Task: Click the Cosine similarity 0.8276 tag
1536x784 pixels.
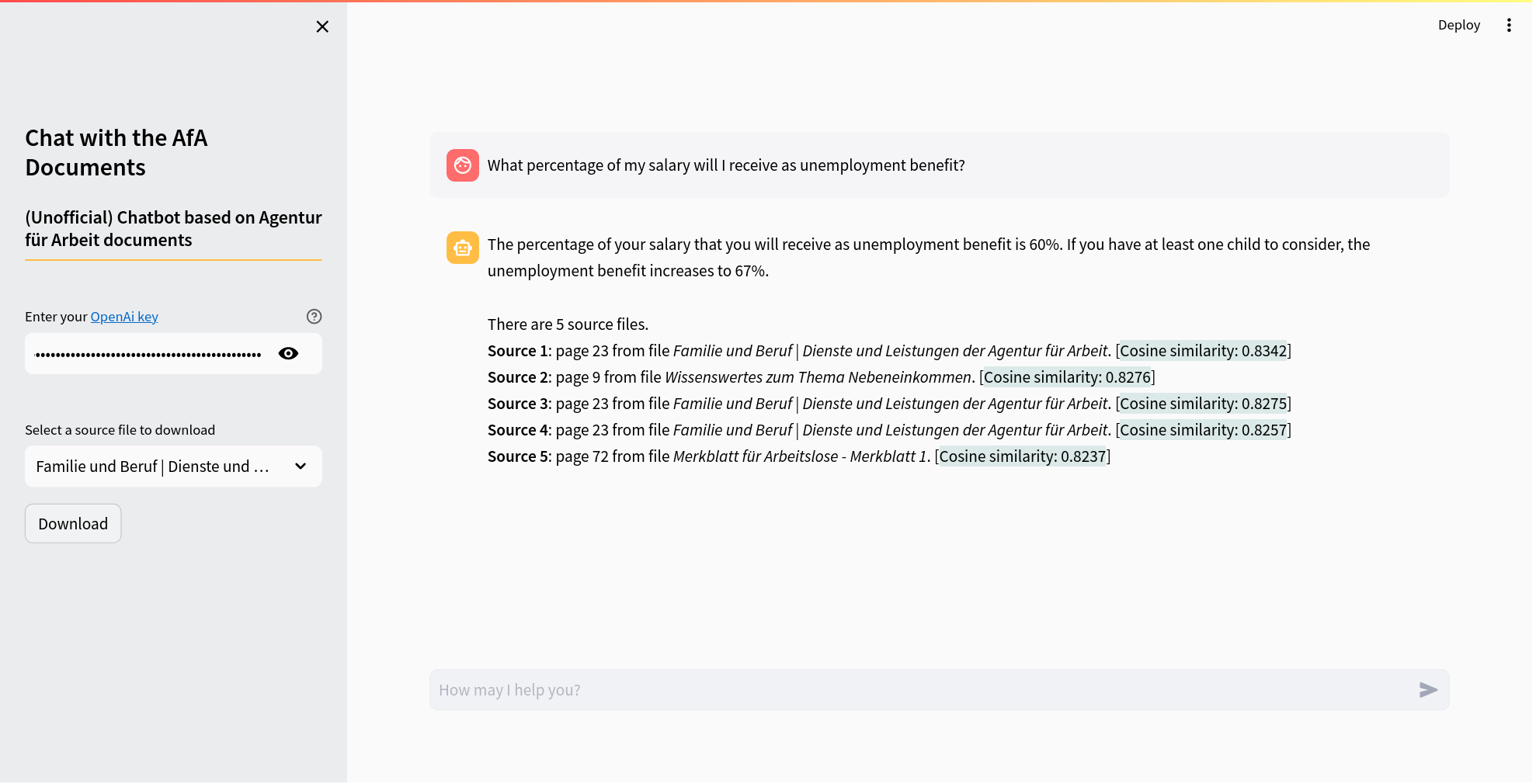Action: (x=1067, y=377)
